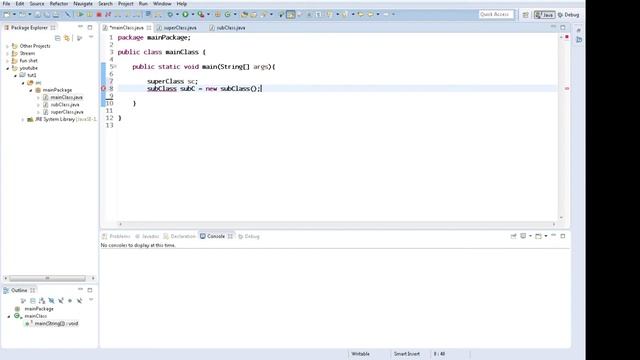
Task: Switch to the Javadoc tab
Action: point(147,236)
